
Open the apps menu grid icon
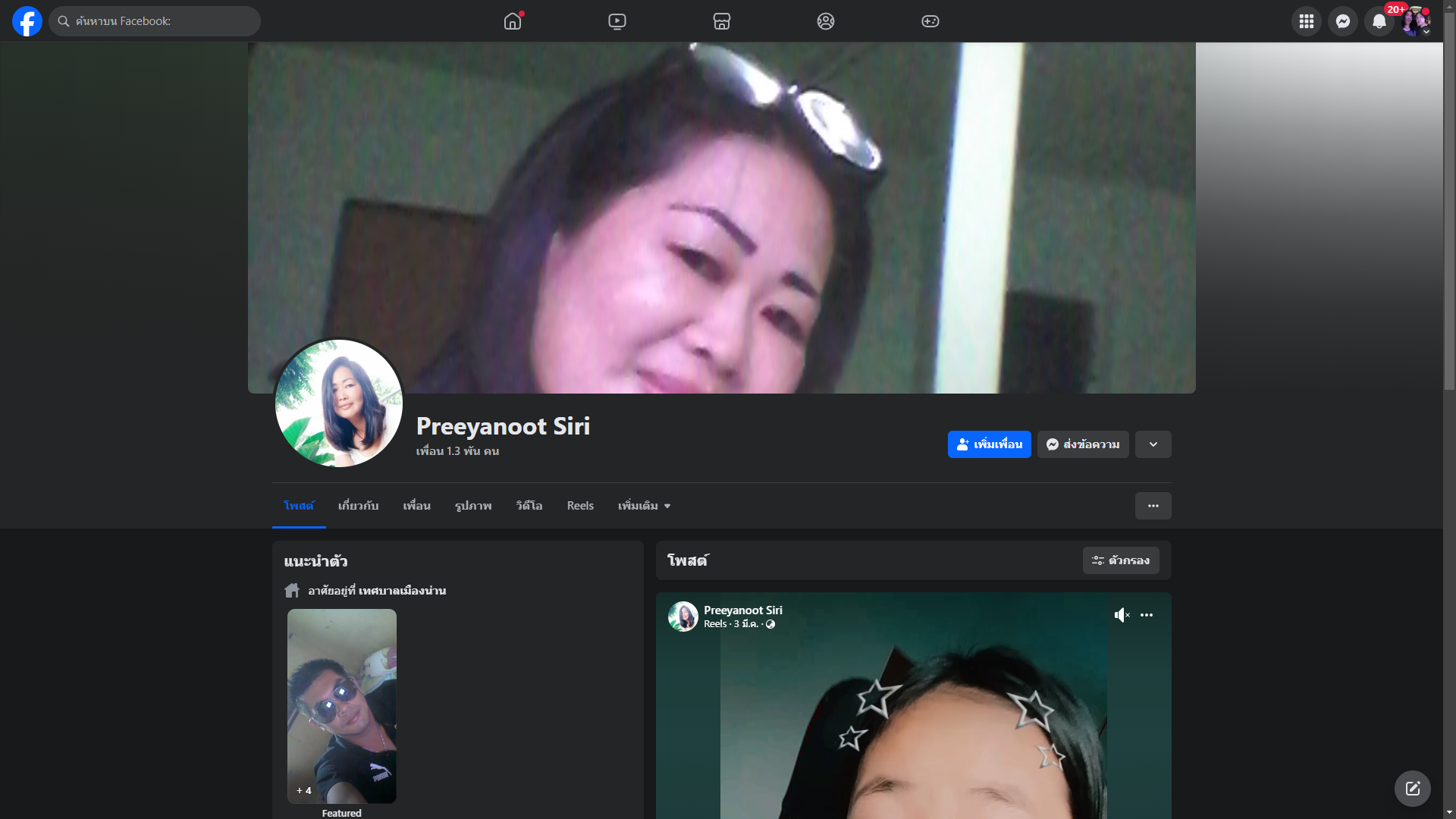pyautogui.click(x=1306, y=21)
